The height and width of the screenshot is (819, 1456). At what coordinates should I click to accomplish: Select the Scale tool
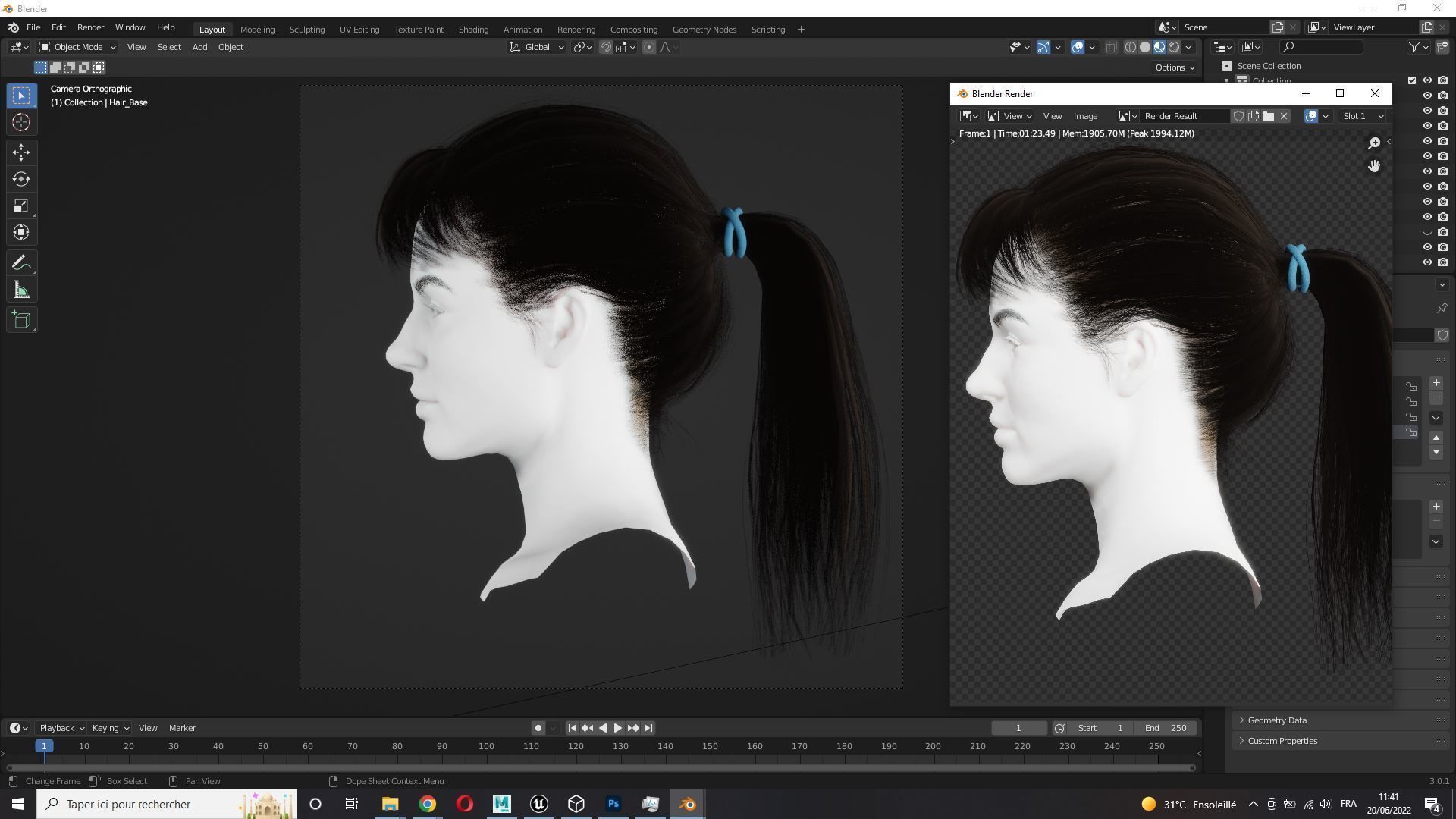[21, 206]
